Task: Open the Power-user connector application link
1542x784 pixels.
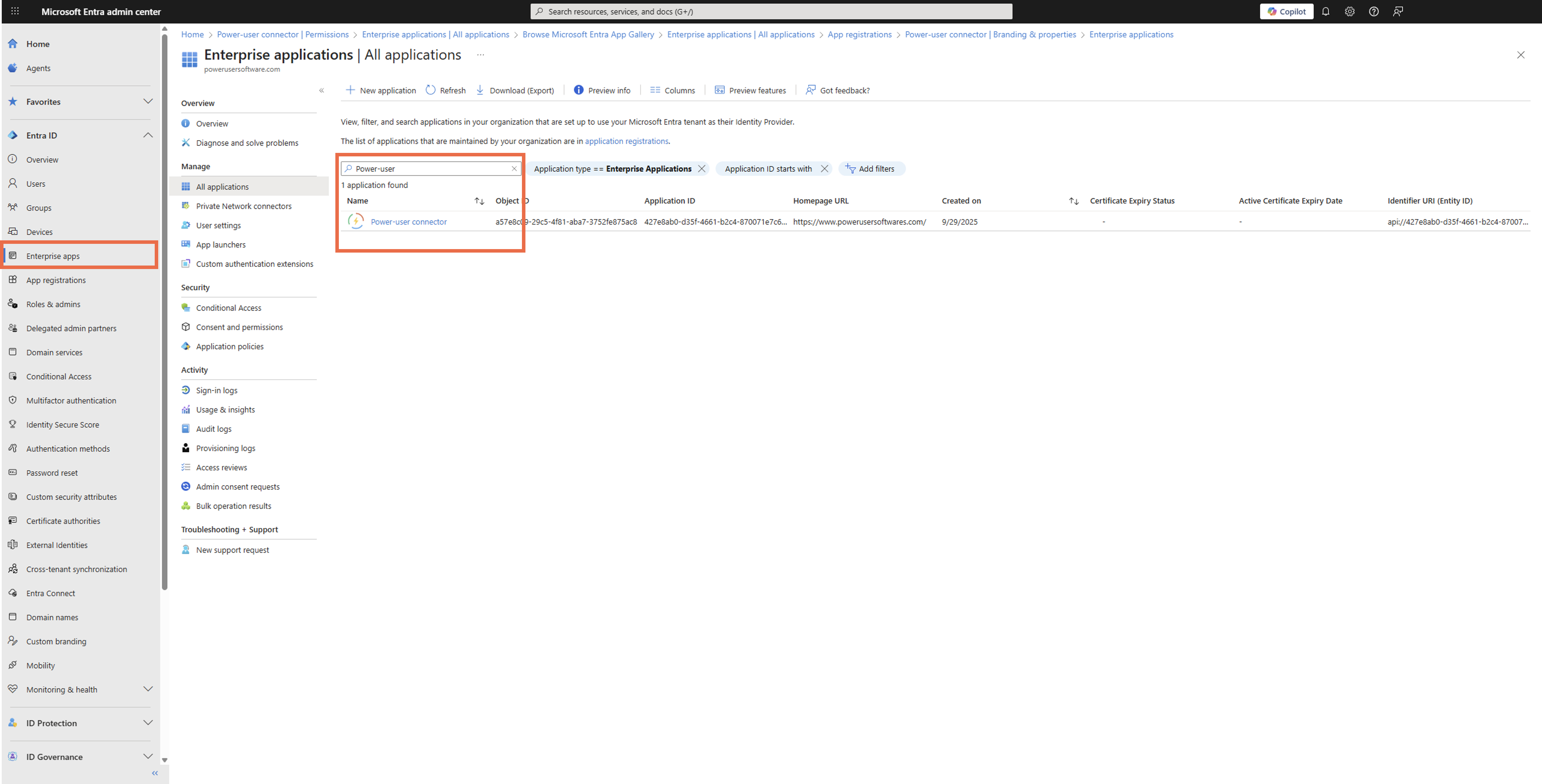Action: pos(408,222)
